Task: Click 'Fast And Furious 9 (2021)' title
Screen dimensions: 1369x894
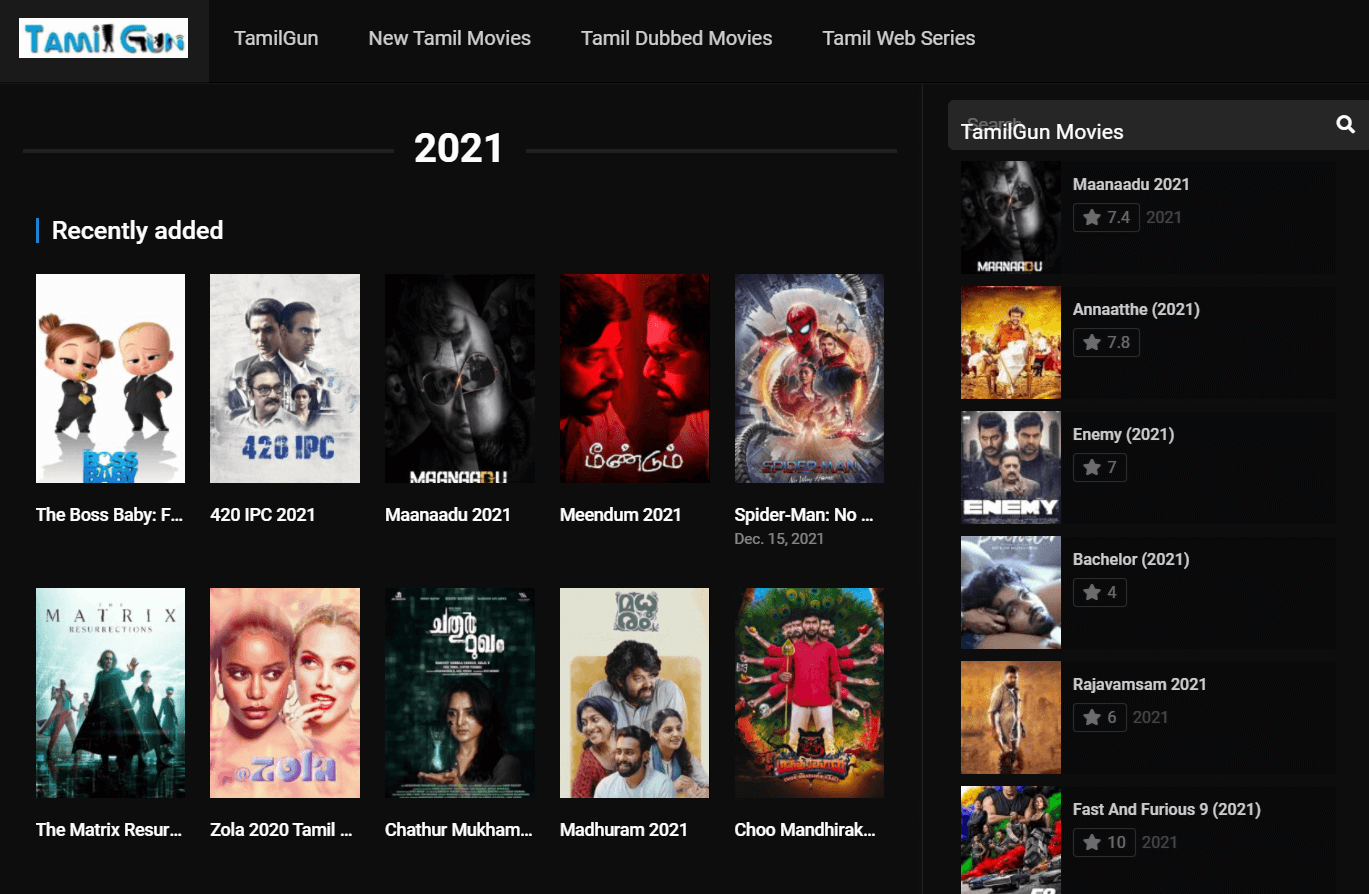Action: 1167,809
